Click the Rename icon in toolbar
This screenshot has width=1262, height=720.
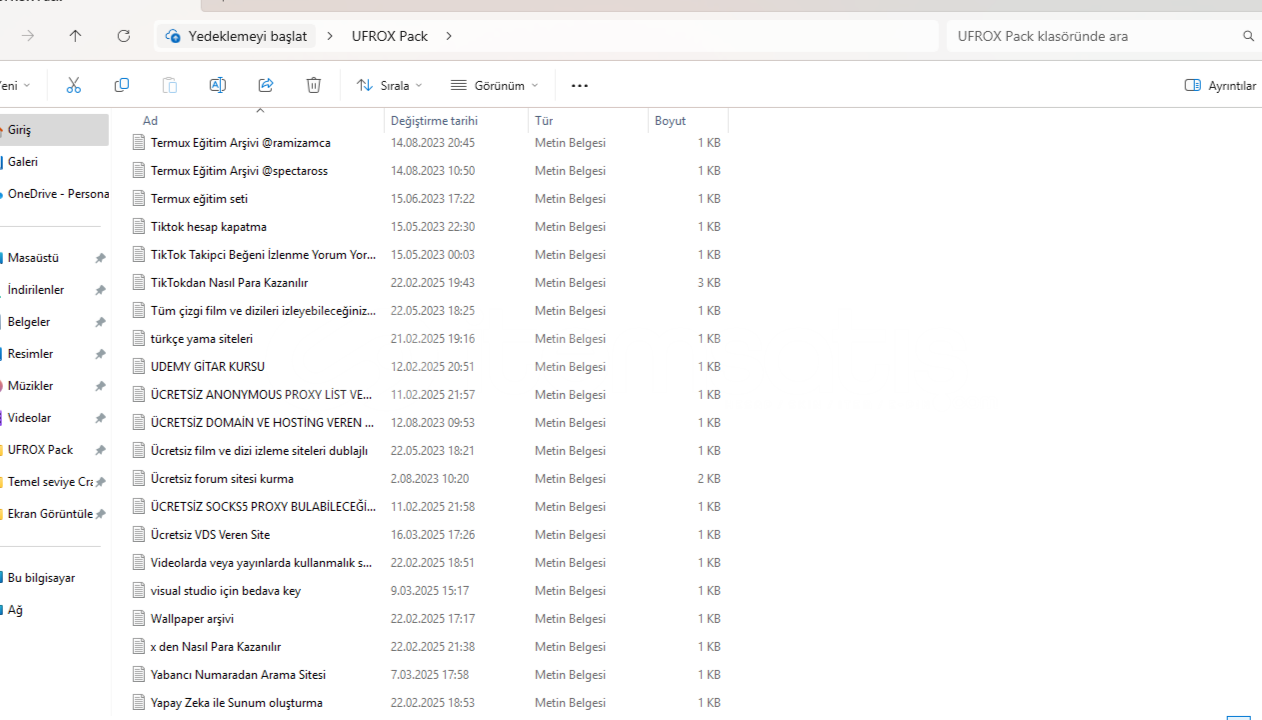[217, 86]
